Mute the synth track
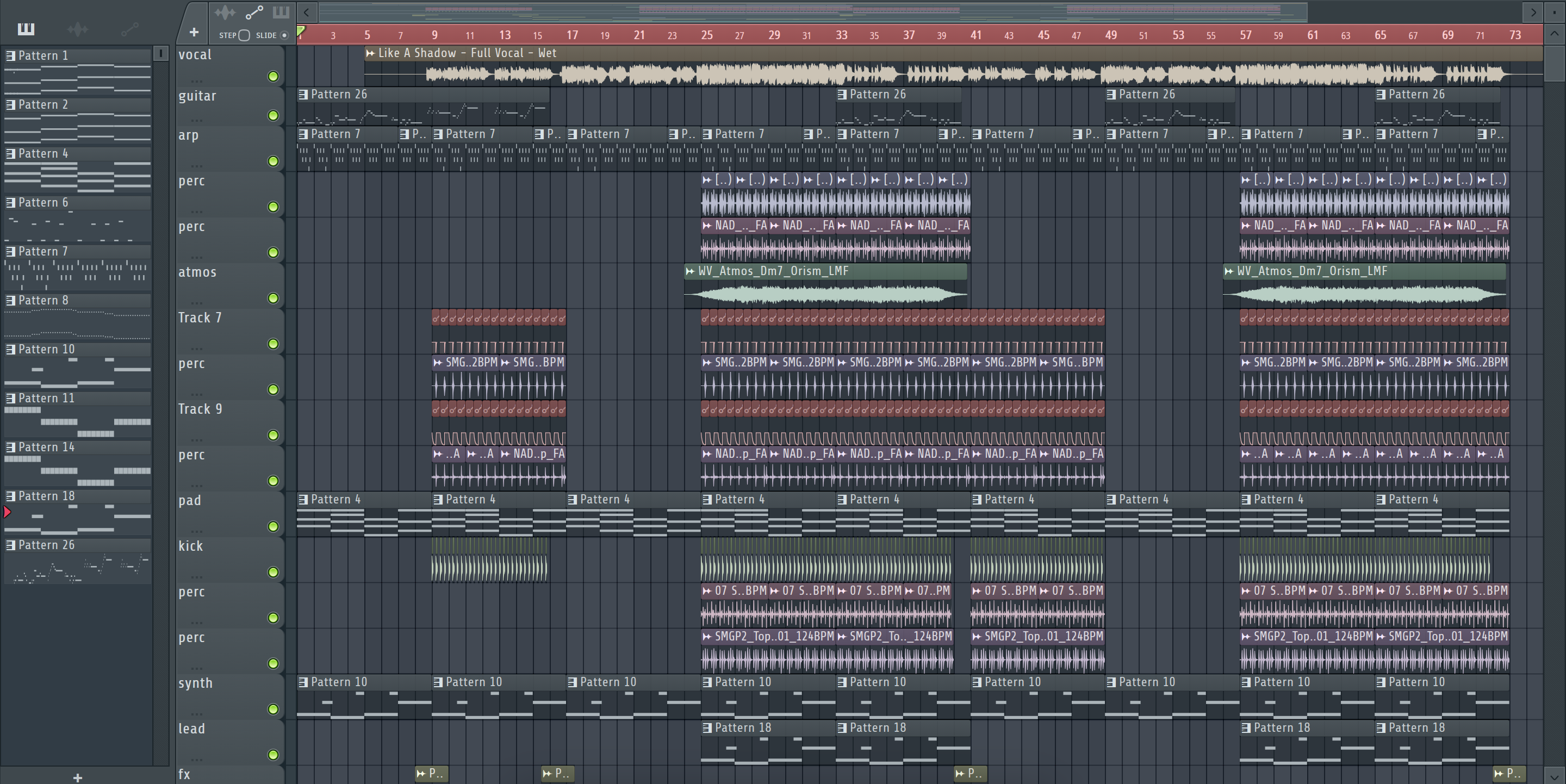 (274, 710)
